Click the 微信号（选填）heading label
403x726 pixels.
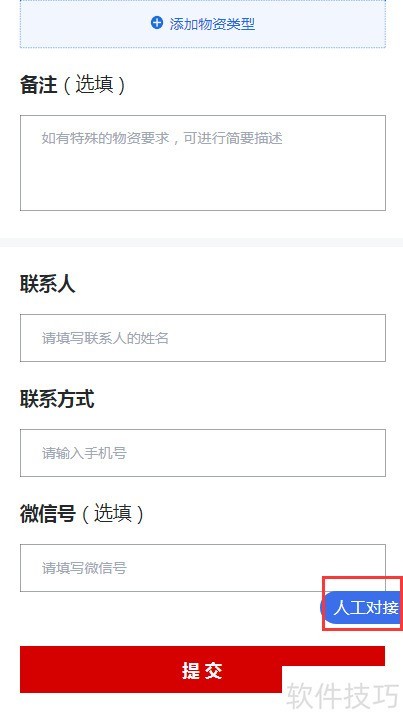pyautogui.click(x=82, y=513)
